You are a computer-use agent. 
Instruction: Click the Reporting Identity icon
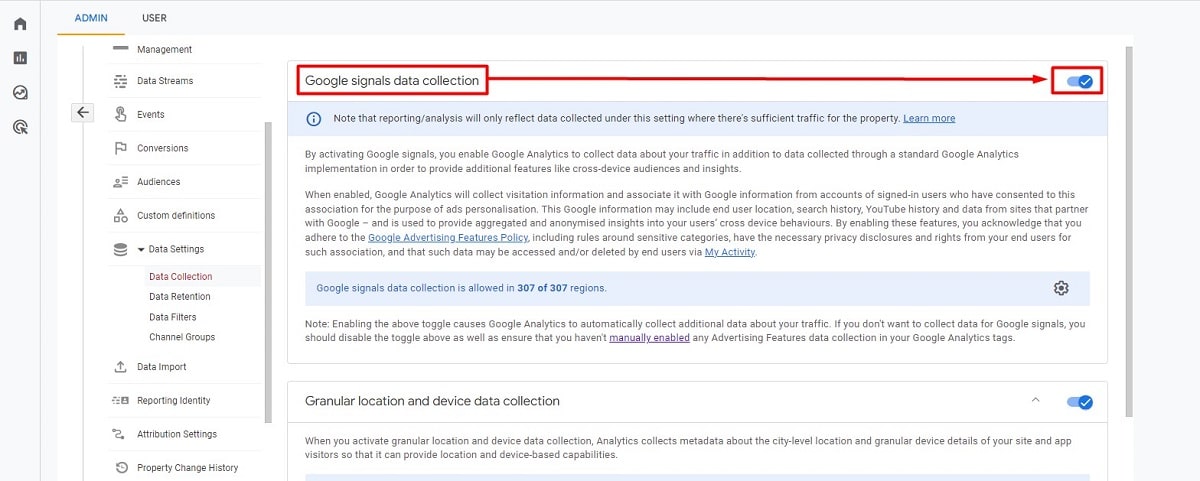tap(120, 401)
